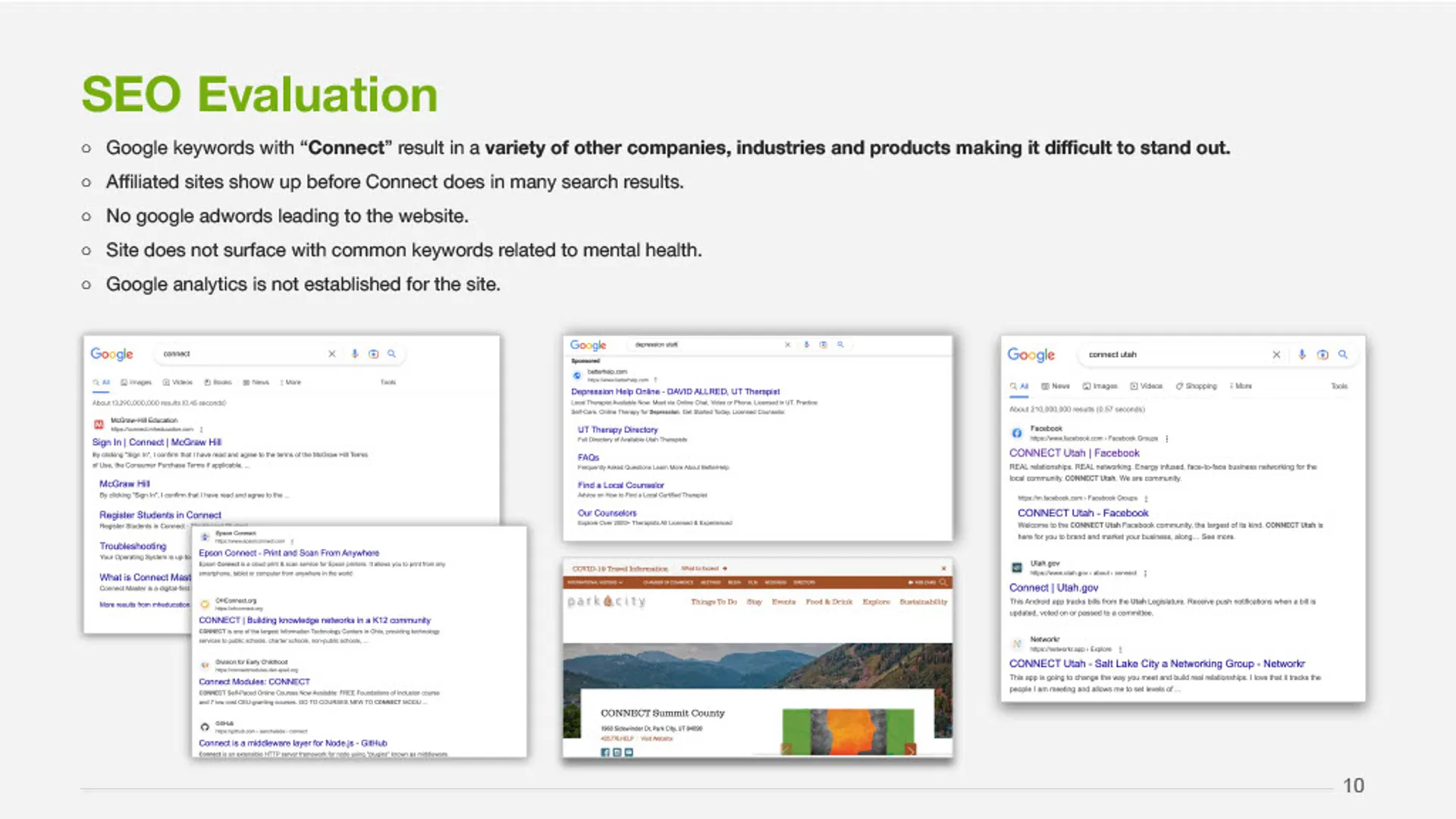This screenshot has height=819, width=1456.
Task: Open the CONNECT Utah | Facebook result link
Action: tap(1074, 453)
